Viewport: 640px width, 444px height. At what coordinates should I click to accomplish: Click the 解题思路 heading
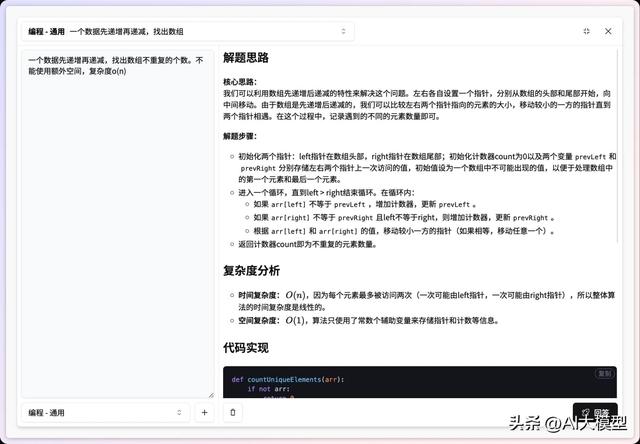246,58
